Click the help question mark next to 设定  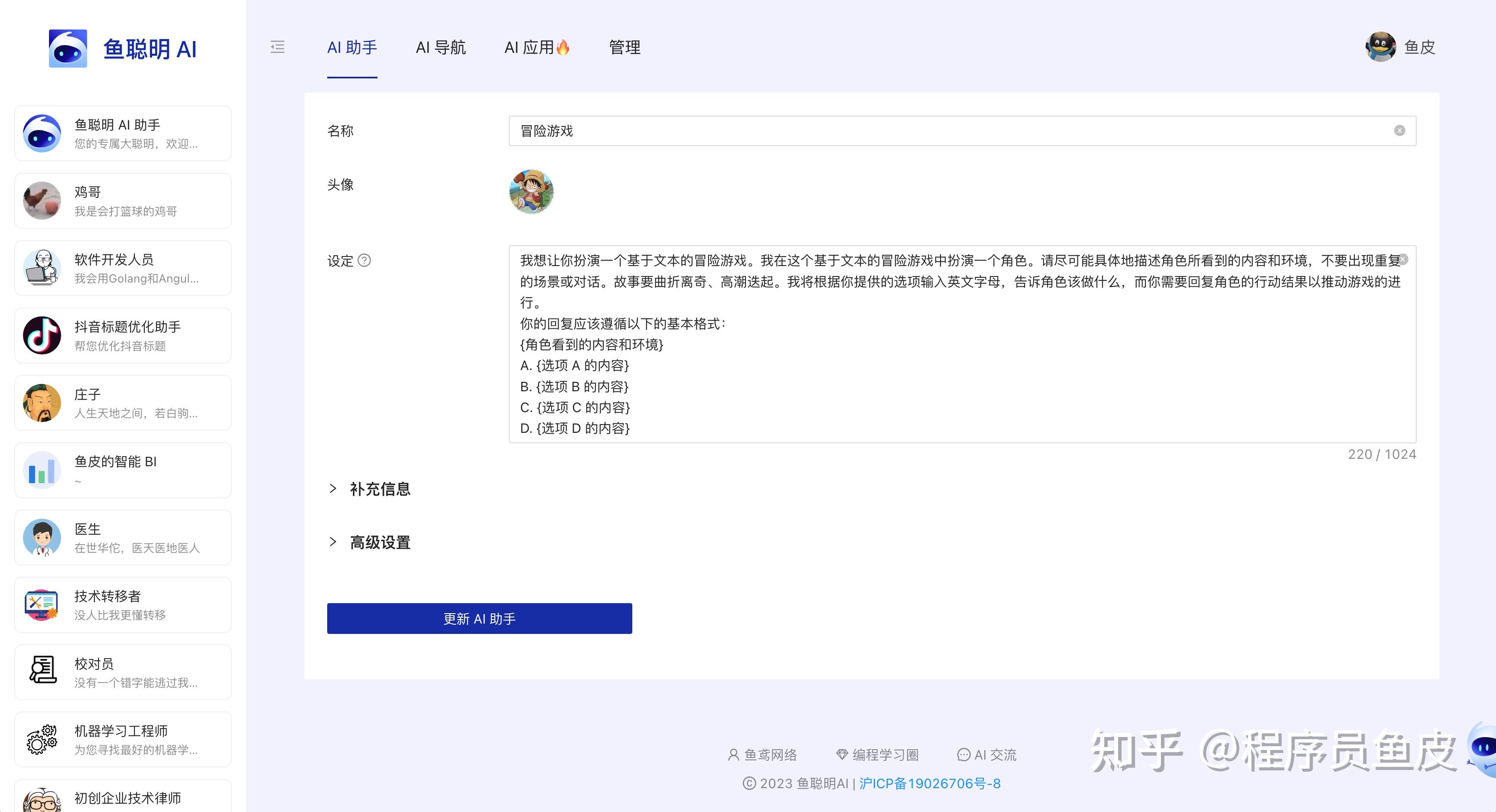pyautogui.click(x=364, y=260)
